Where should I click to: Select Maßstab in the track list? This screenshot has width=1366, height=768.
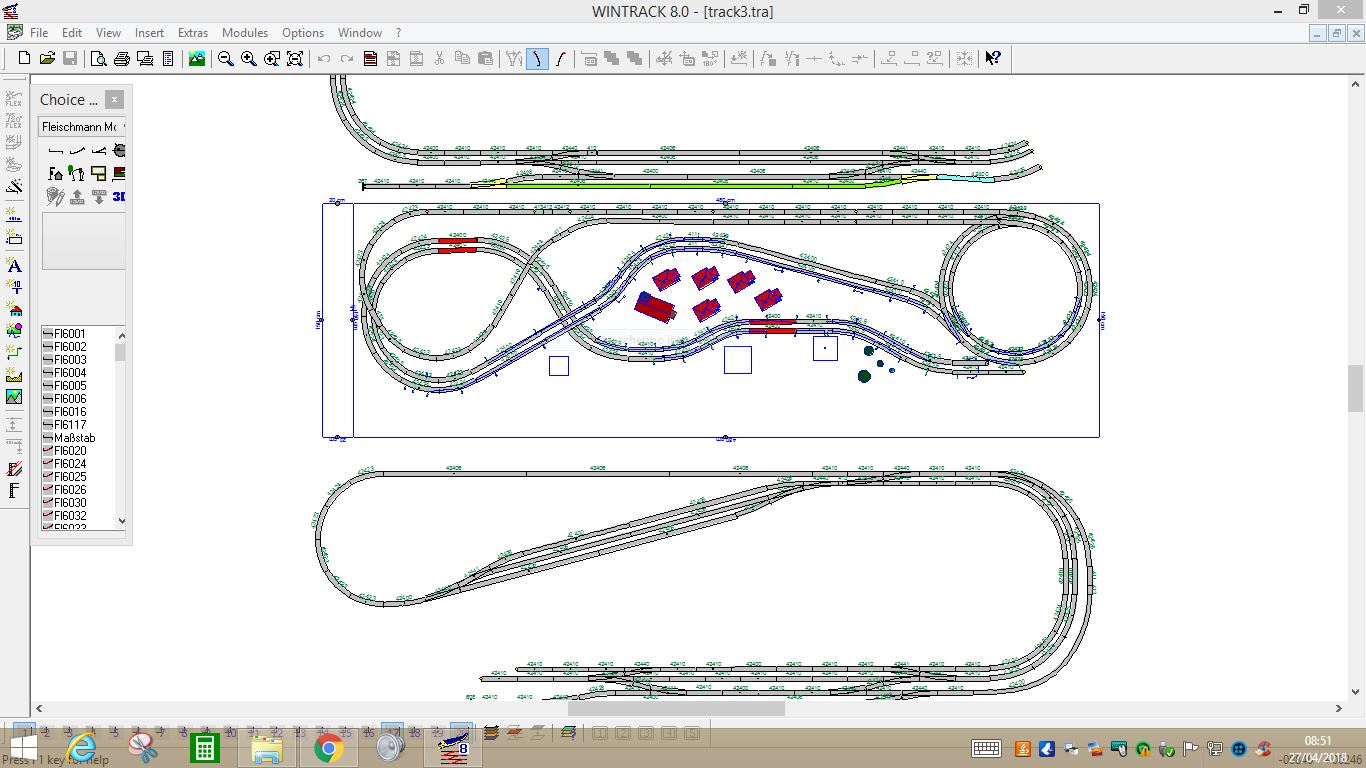(x=70, y=438)
